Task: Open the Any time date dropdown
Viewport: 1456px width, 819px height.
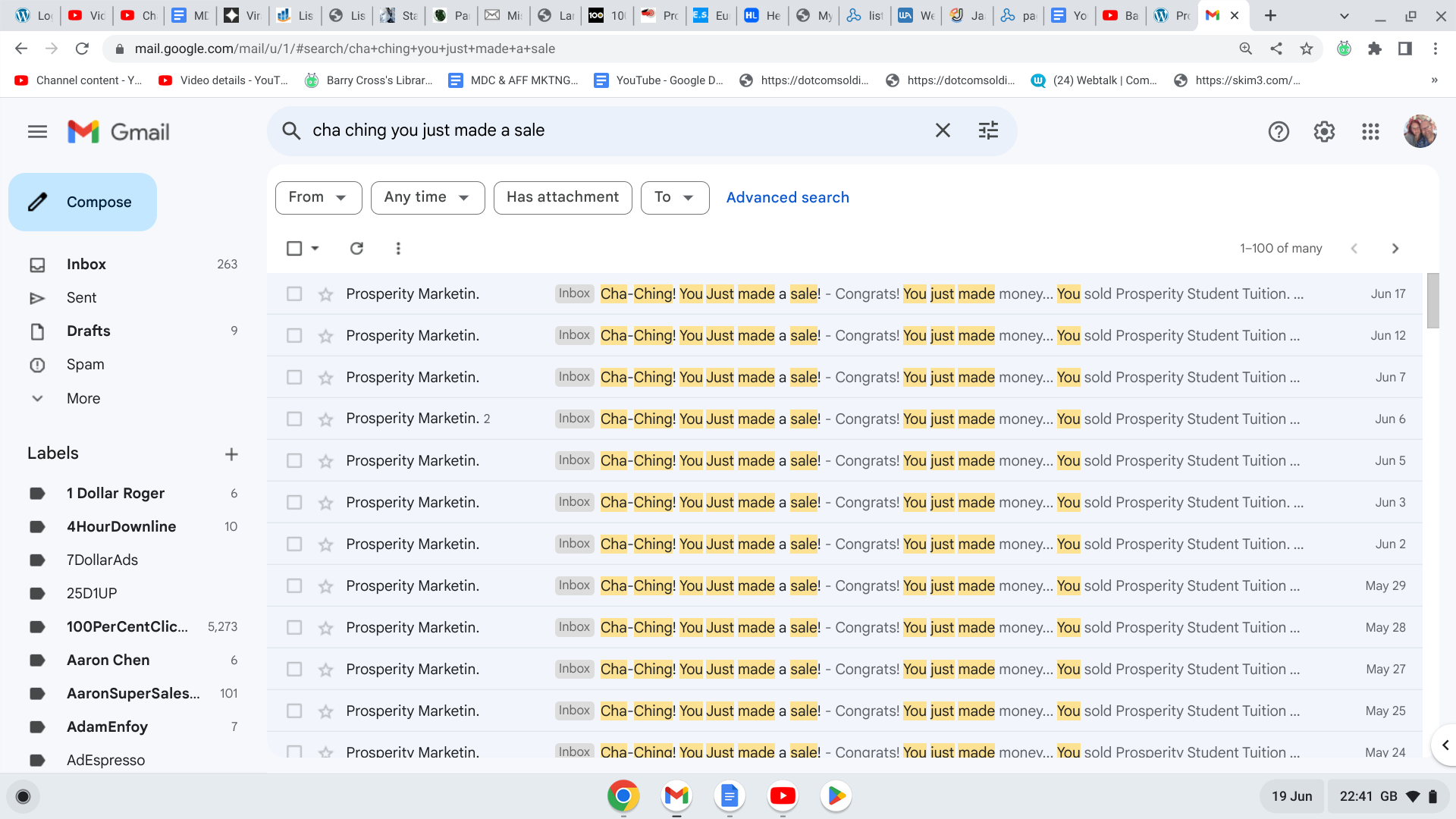Action: point(427,197)
